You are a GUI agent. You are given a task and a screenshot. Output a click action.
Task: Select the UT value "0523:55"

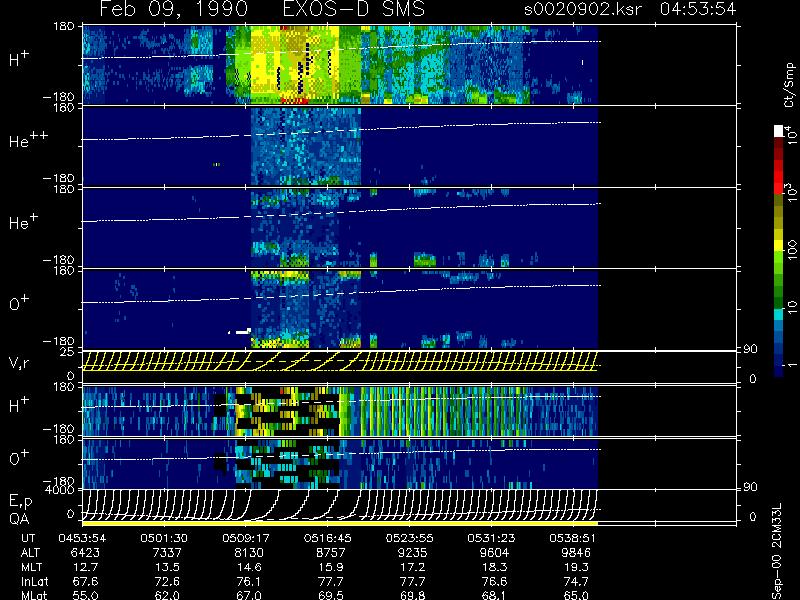click(409, 538)
